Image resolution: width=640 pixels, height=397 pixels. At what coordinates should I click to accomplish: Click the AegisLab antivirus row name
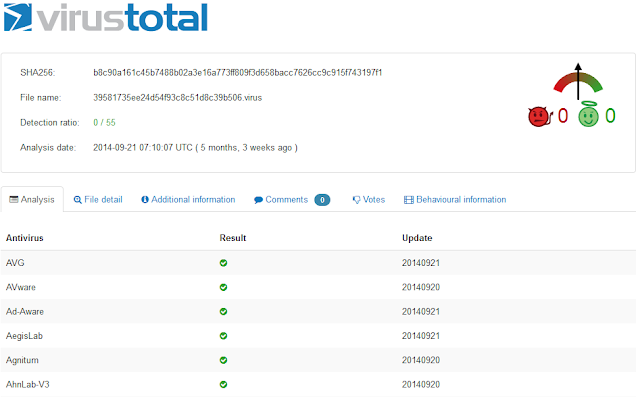(x=24, y=336)
